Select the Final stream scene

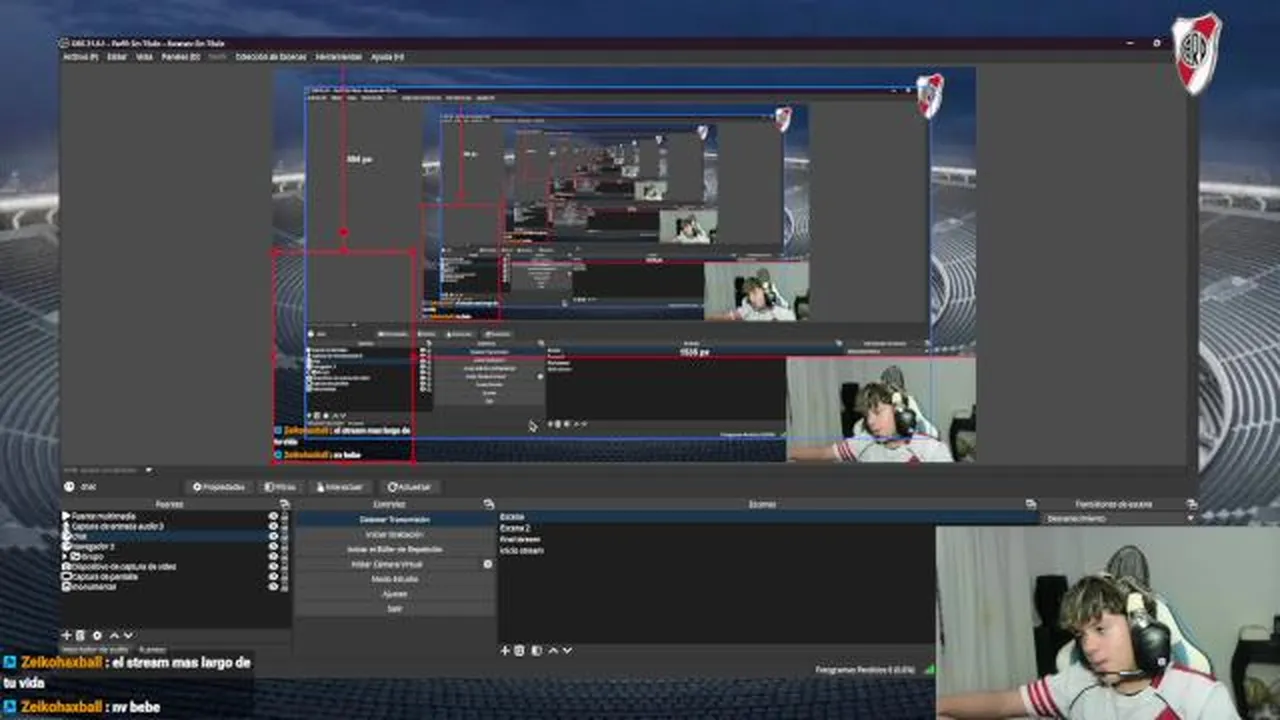click(767, 539)
